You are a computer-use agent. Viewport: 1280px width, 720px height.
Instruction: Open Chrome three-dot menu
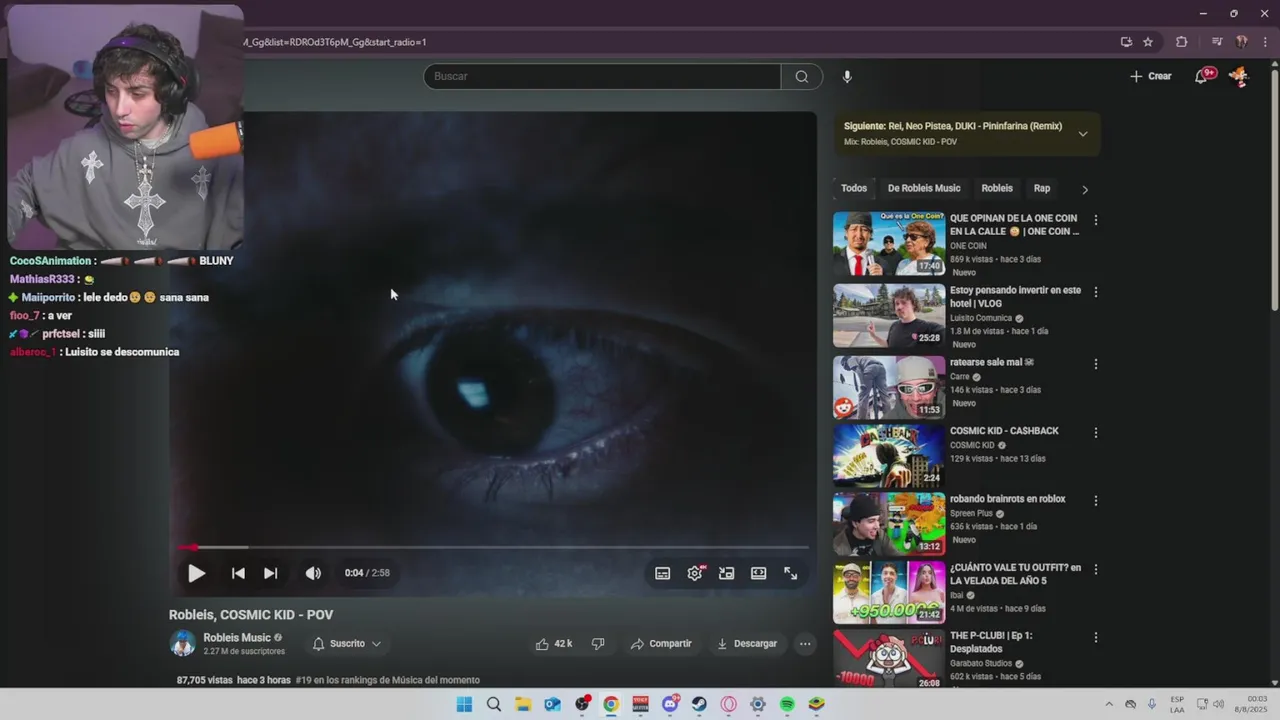coord(1263,42)
